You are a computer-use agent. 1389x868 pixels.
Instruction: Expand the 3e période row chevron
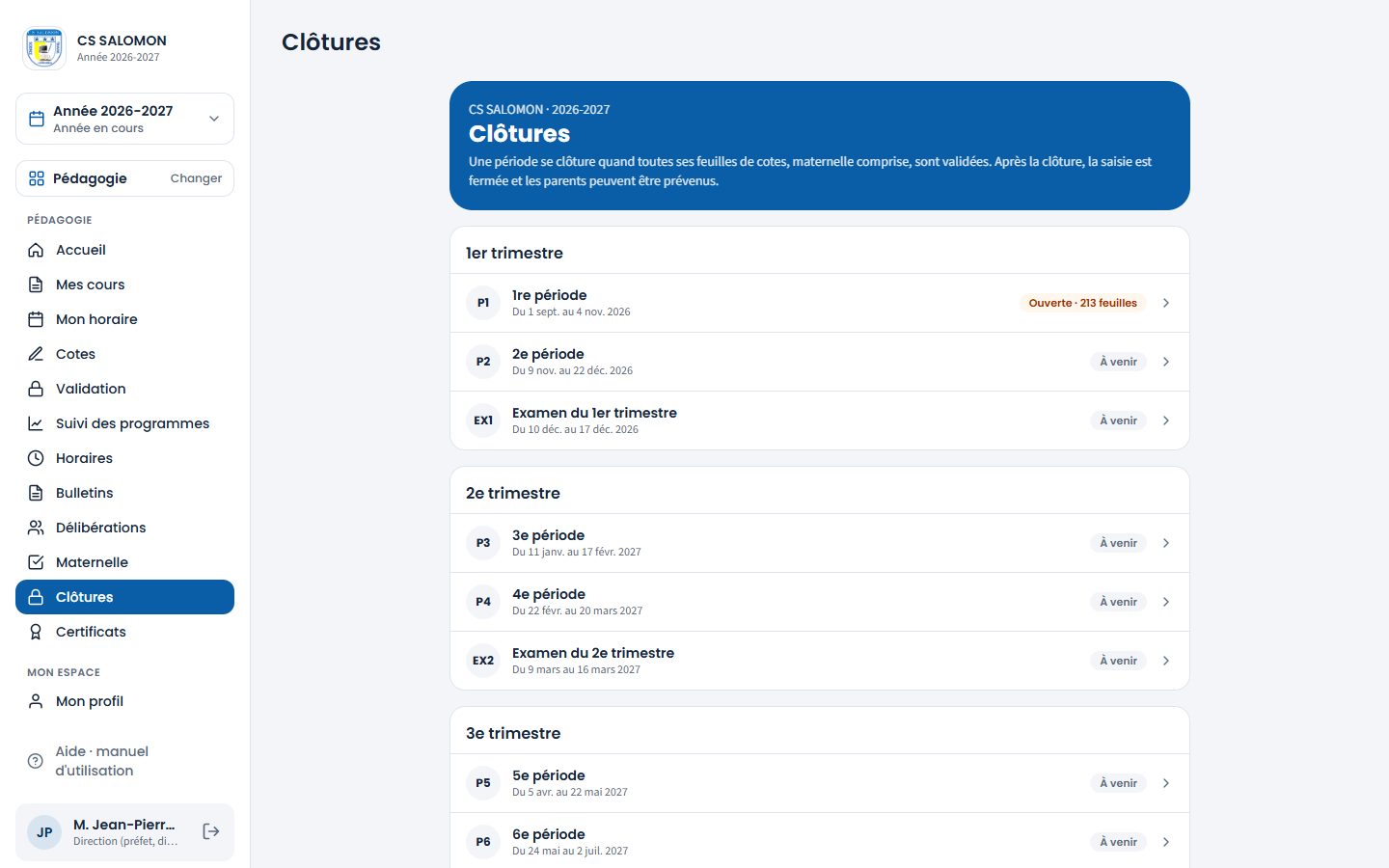click(1166, 543)
